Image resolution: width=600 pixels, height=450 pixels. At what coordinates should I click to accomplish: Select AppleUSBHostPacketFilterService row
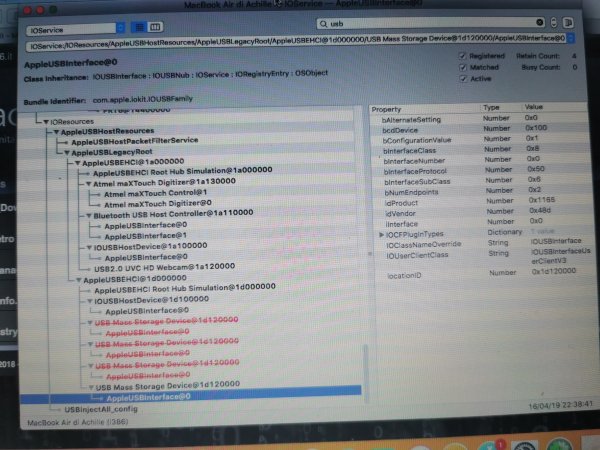coord(135,141)
